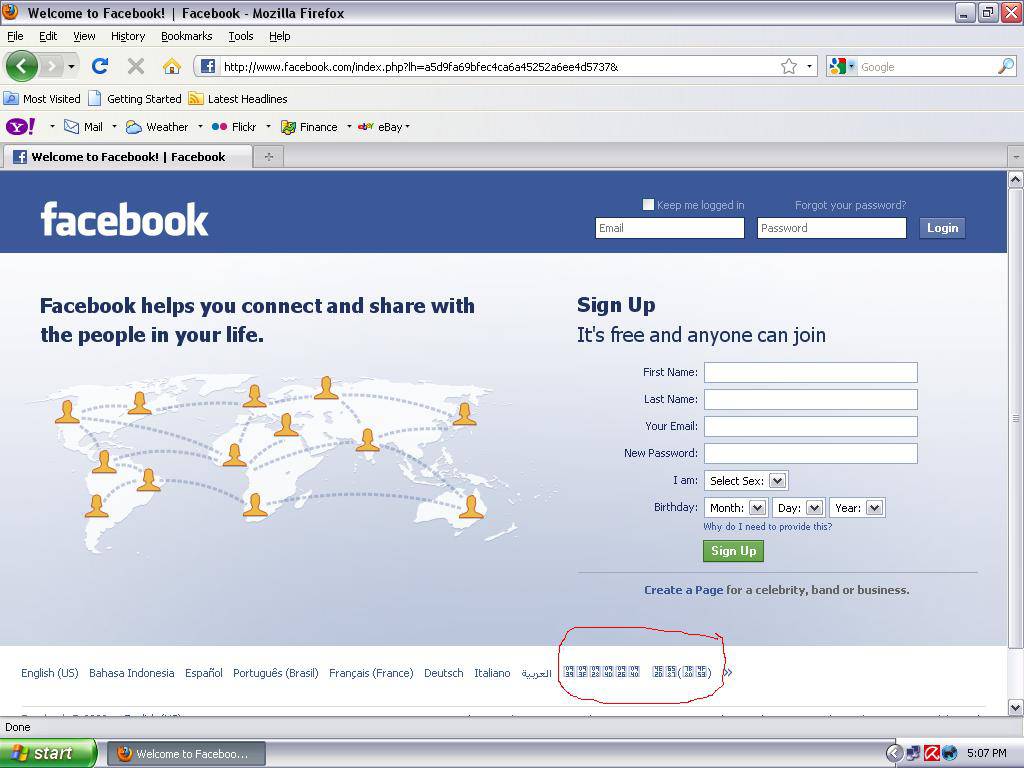Bookmark this page with the star icon

pyautogui.click(x=789, y=66)
